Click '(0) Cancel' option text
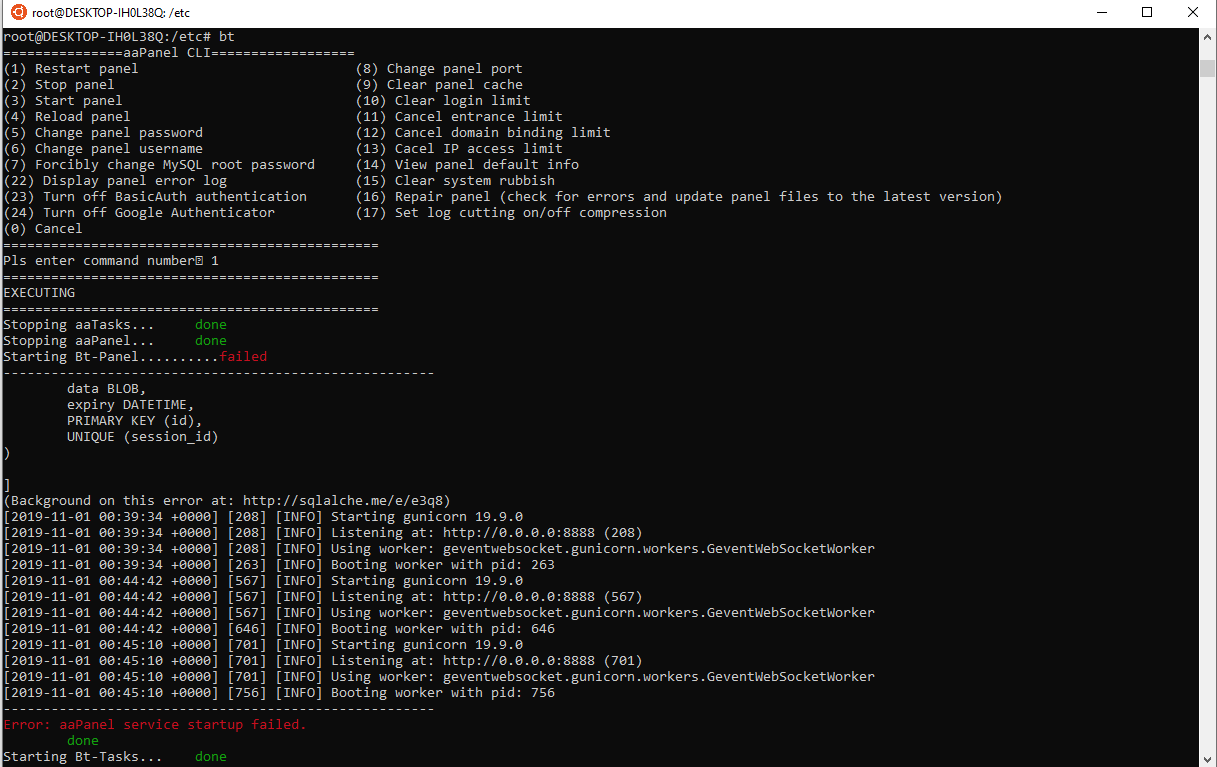The image size is (1217, 767). point(43,229)
